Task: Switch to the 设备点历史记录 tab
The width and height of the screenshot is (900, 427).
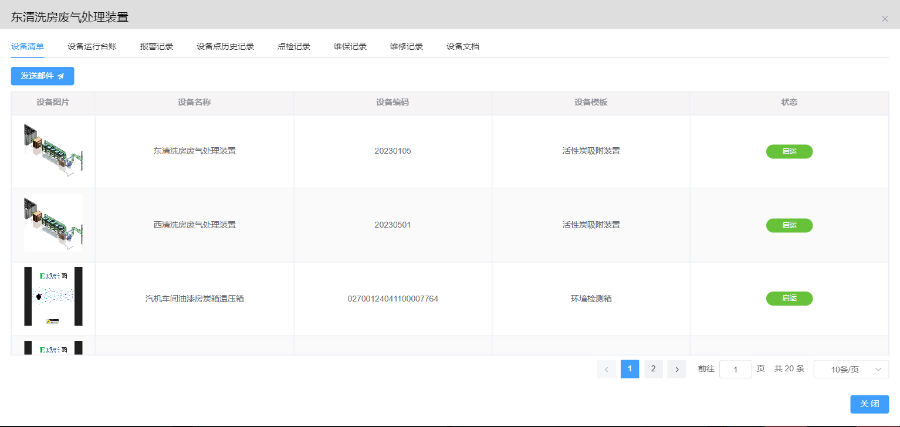Action: [225, 46]
